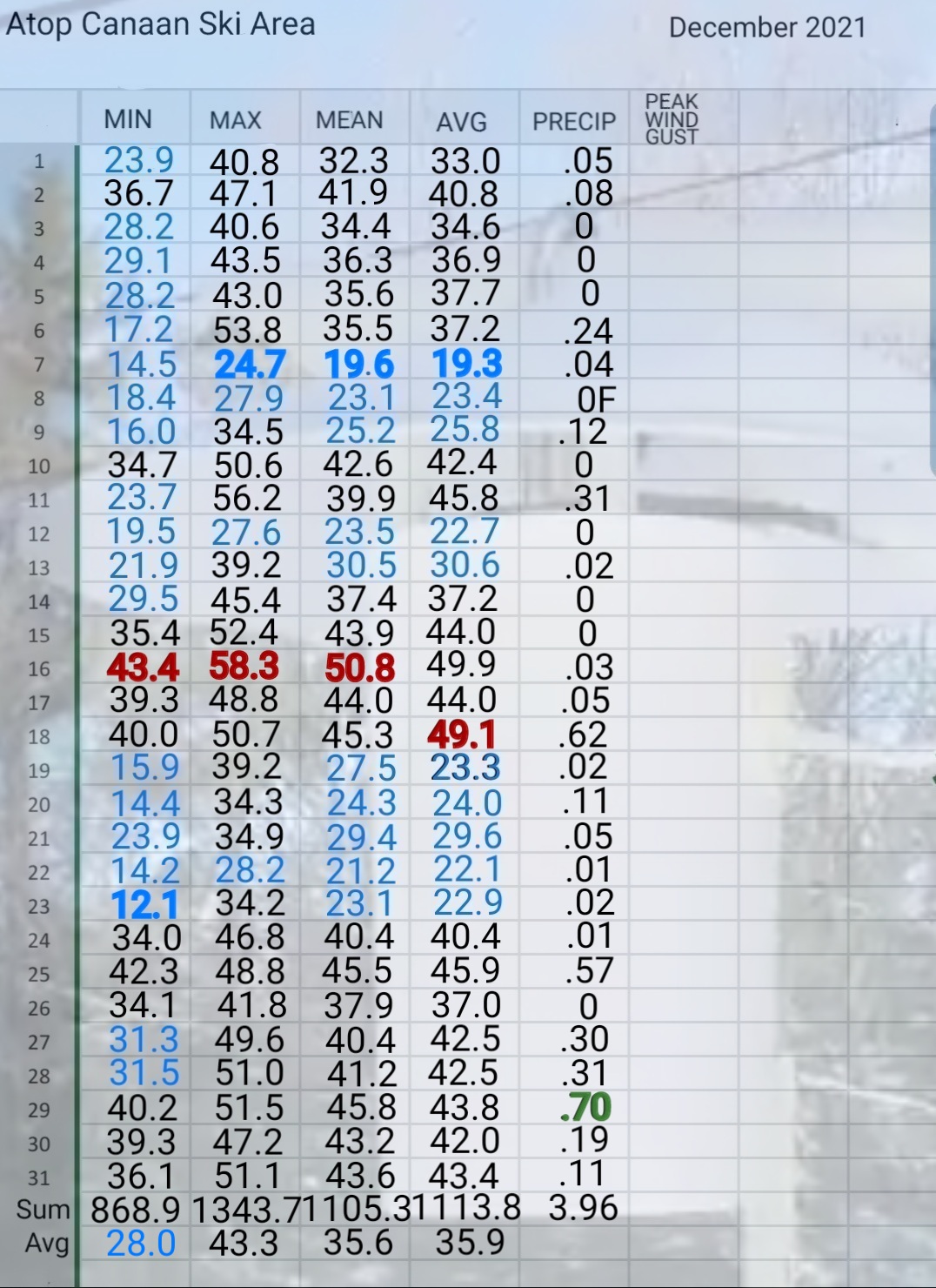
Task: Select row number 23
Action: click(39, 907)
